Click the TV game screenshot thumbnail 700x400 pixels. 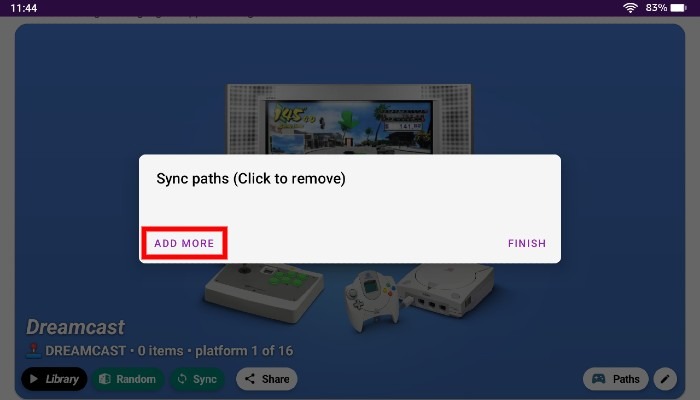pos(349,126)
